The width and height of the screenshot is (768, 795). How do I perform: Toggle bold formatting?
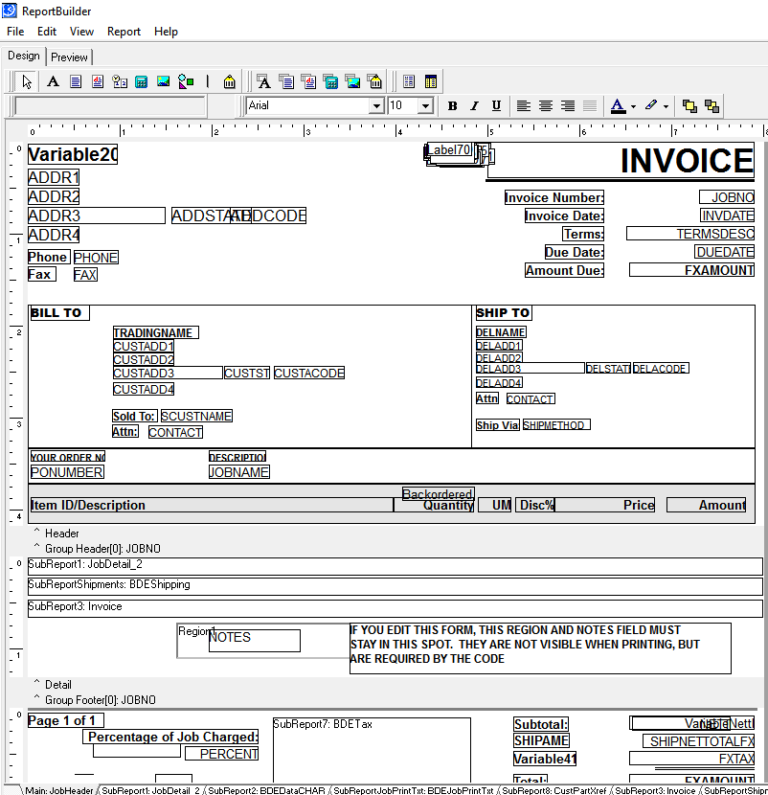pos(452,105)
